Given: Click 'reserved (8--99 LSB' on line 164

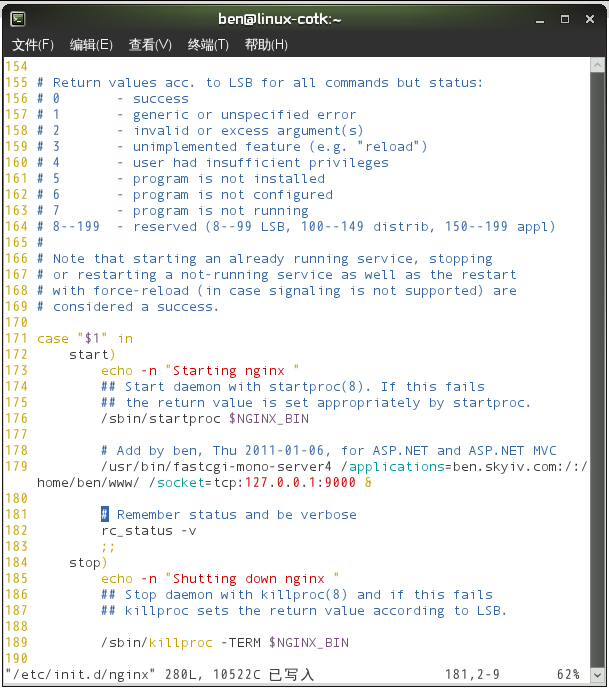Looking at the screenshot, I should (x=211, y=227).
